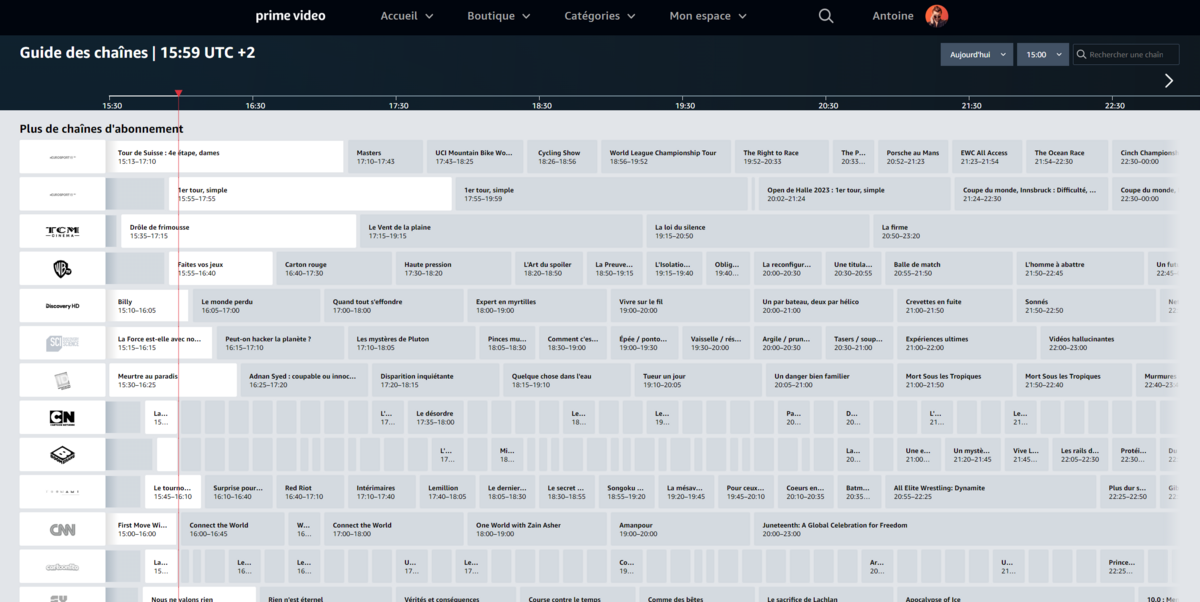Screen dimensions: 1200x602
Task: Click the channel logo in the Open de Halle row
Action: coord(62,194)
